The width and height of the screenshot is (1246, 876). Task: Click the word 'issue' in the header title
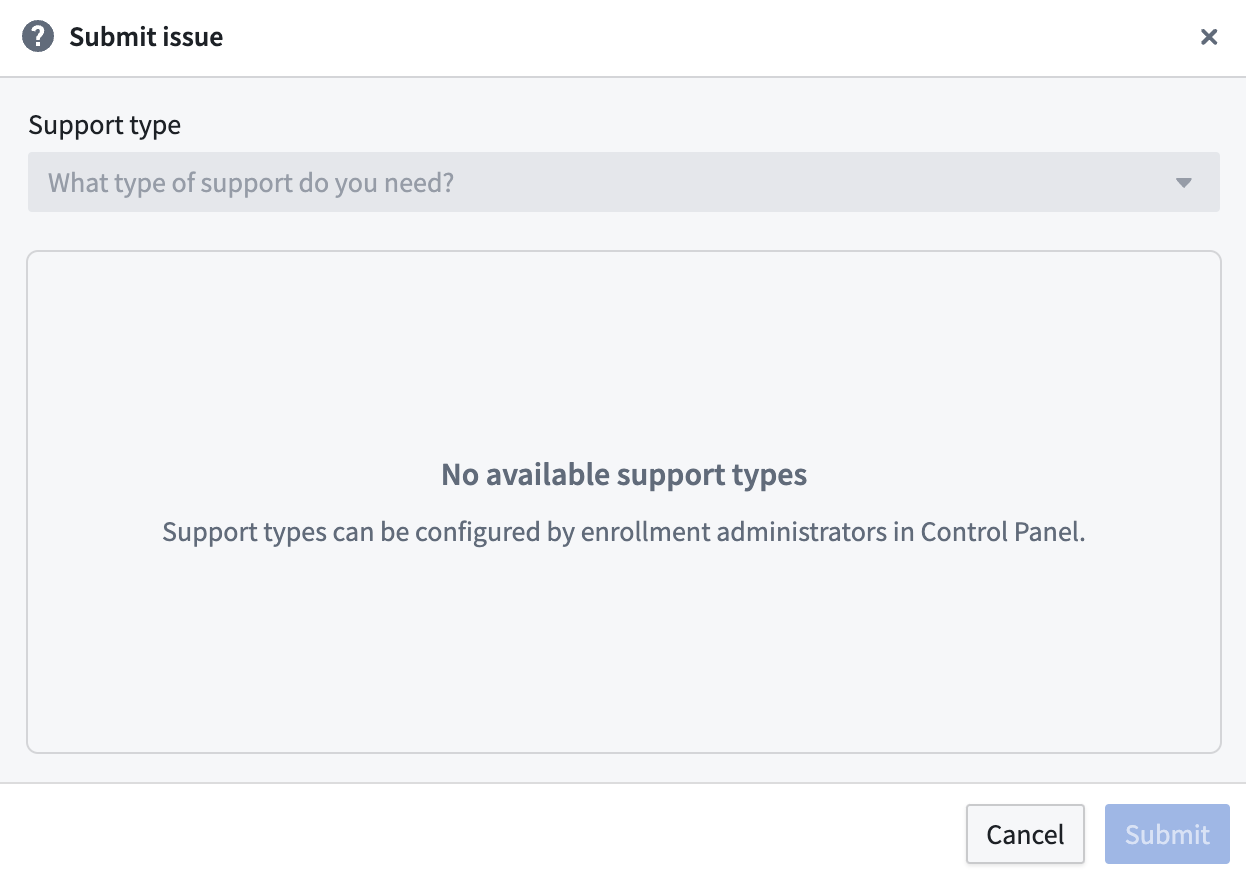pyautogui.click(x=193, y=37)
